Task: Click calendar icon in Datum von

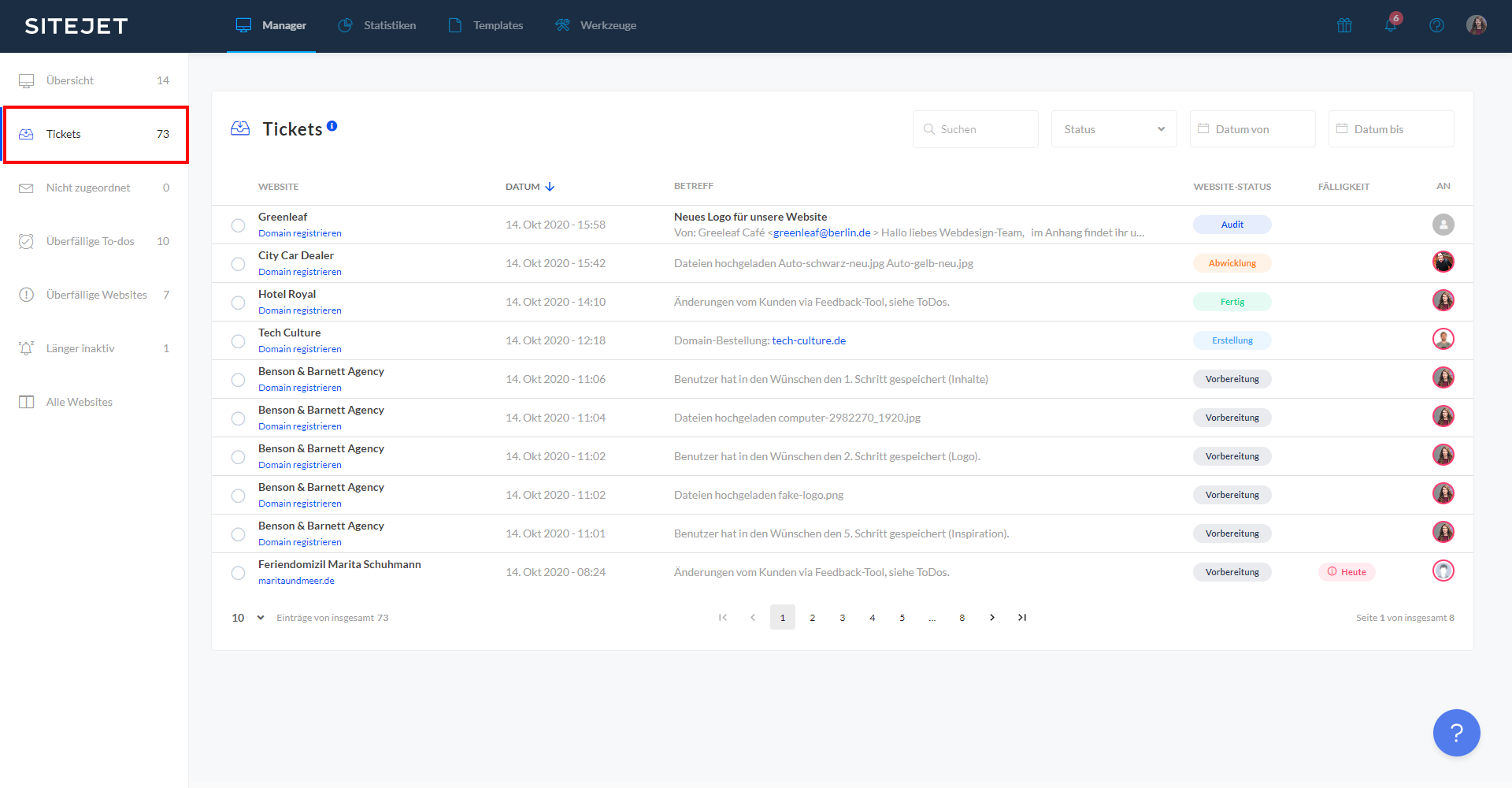Action: point(1203,128)
